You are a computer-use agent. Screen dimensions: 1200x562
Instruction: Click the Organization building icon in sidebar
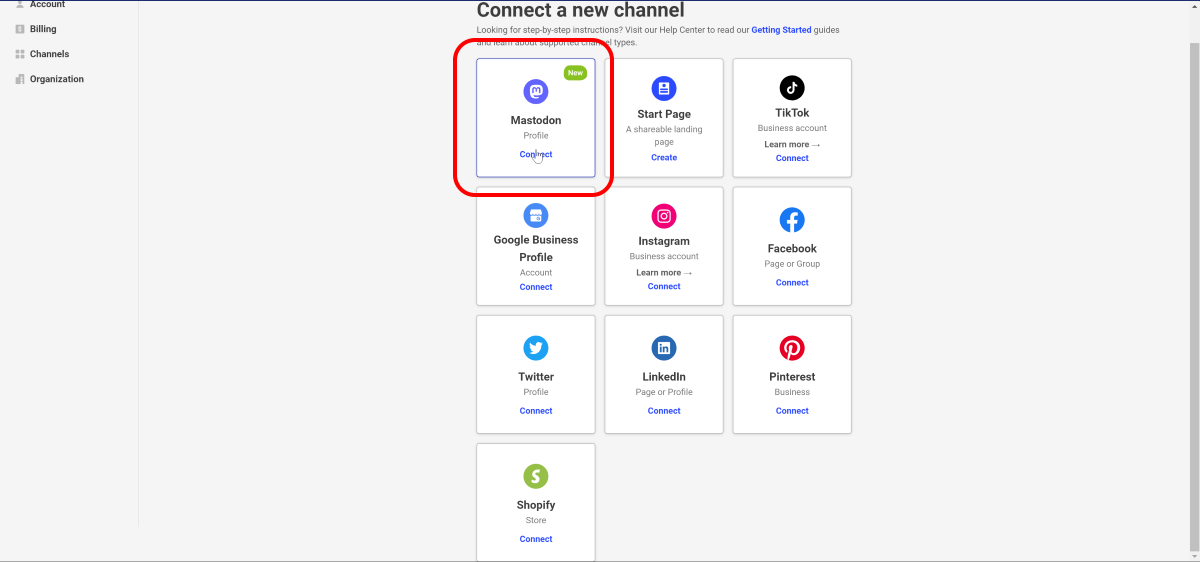tap(20, 79)
